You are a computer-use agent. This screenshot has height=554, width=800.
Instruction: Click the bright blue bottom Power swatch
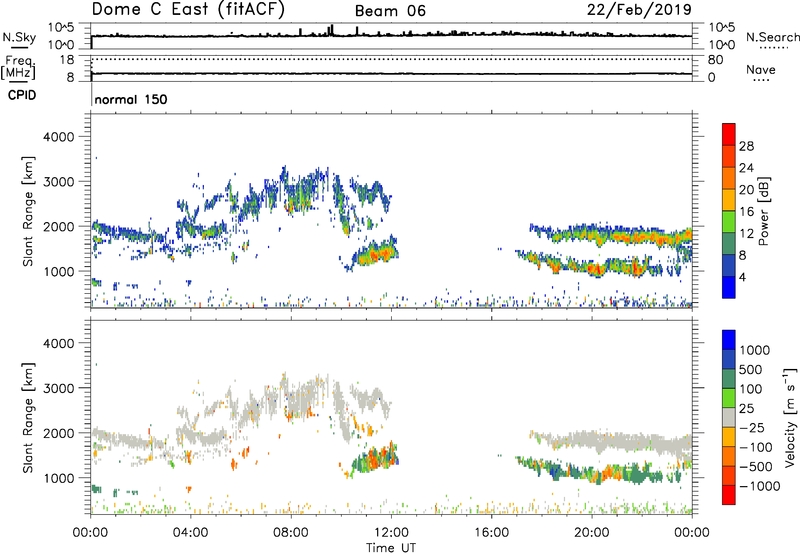click(729, 287)
